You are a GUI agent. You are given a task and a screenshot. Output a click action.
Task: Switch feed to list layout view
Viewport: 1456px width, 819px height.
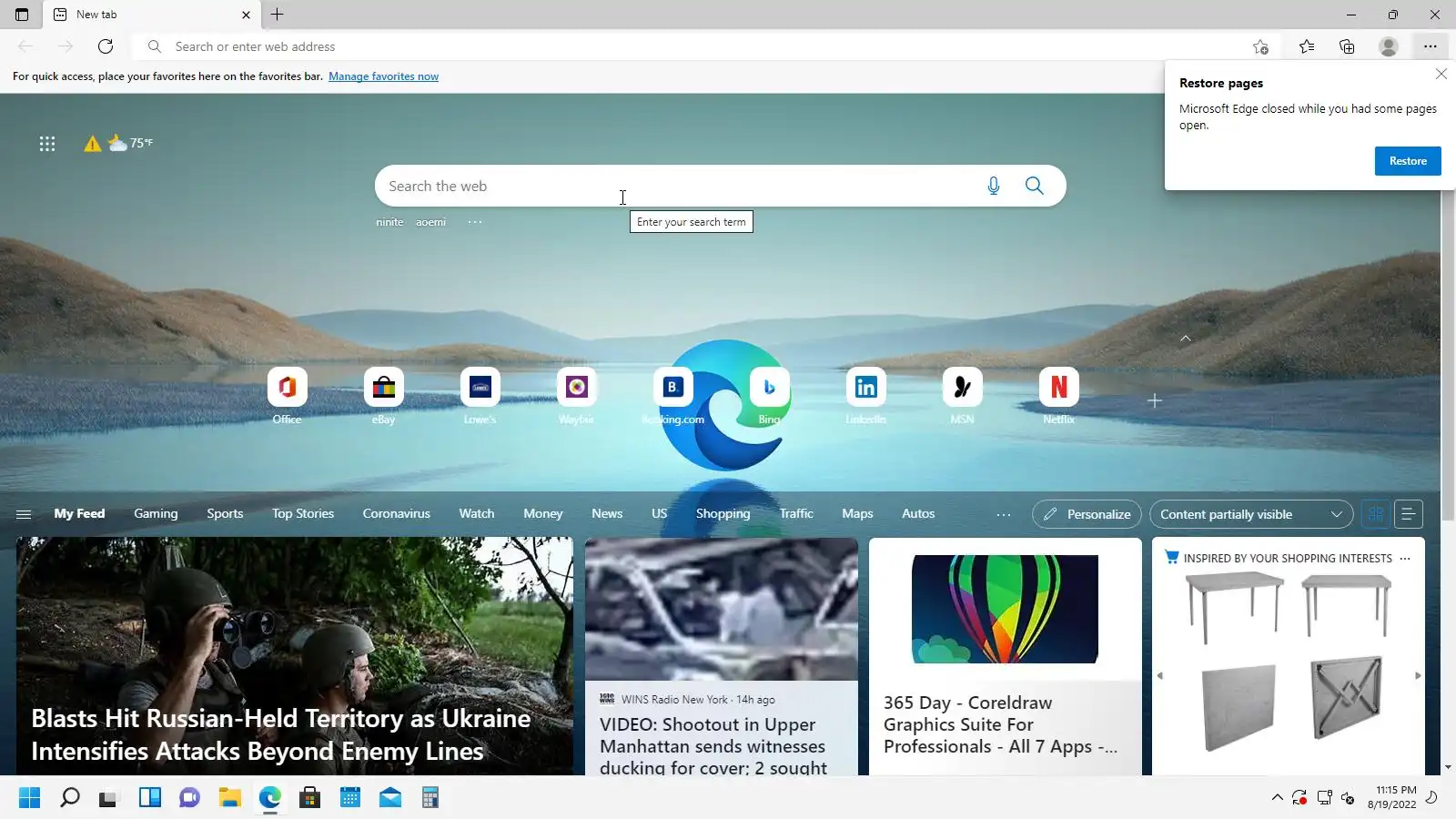pos(1408,514)
